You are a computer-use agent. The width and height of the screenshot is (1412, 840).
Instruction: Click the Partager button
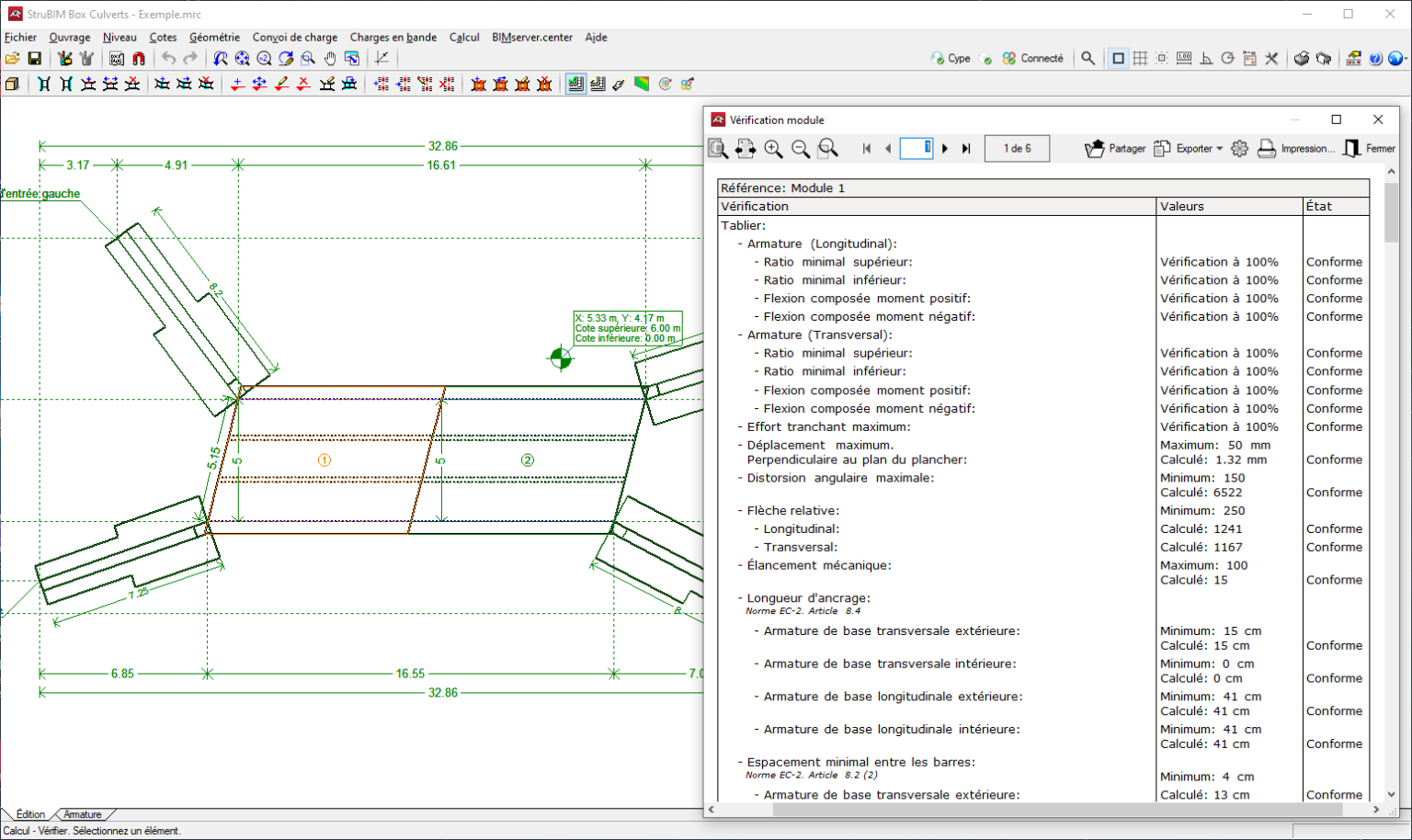coord(1115,148)
